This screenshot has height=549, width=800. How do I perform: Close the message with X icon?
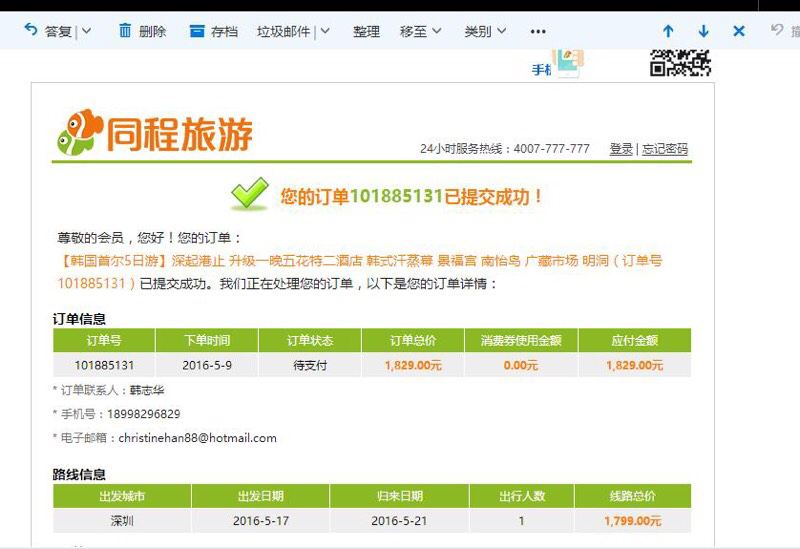coord(739,31)
